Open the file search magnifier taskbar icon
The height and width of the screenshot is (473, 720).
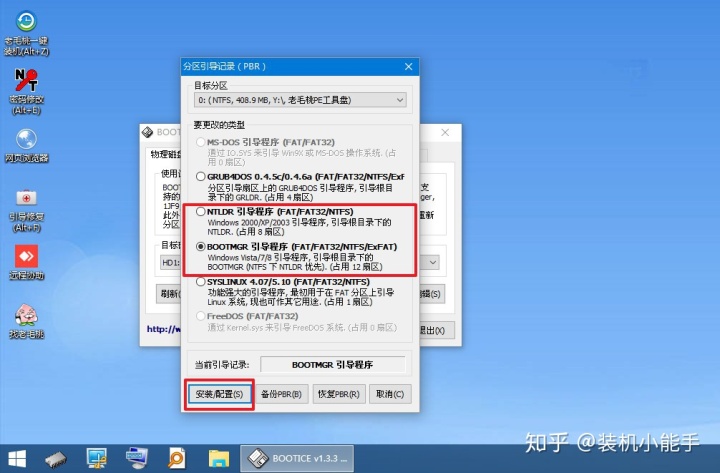click(176, 458)
